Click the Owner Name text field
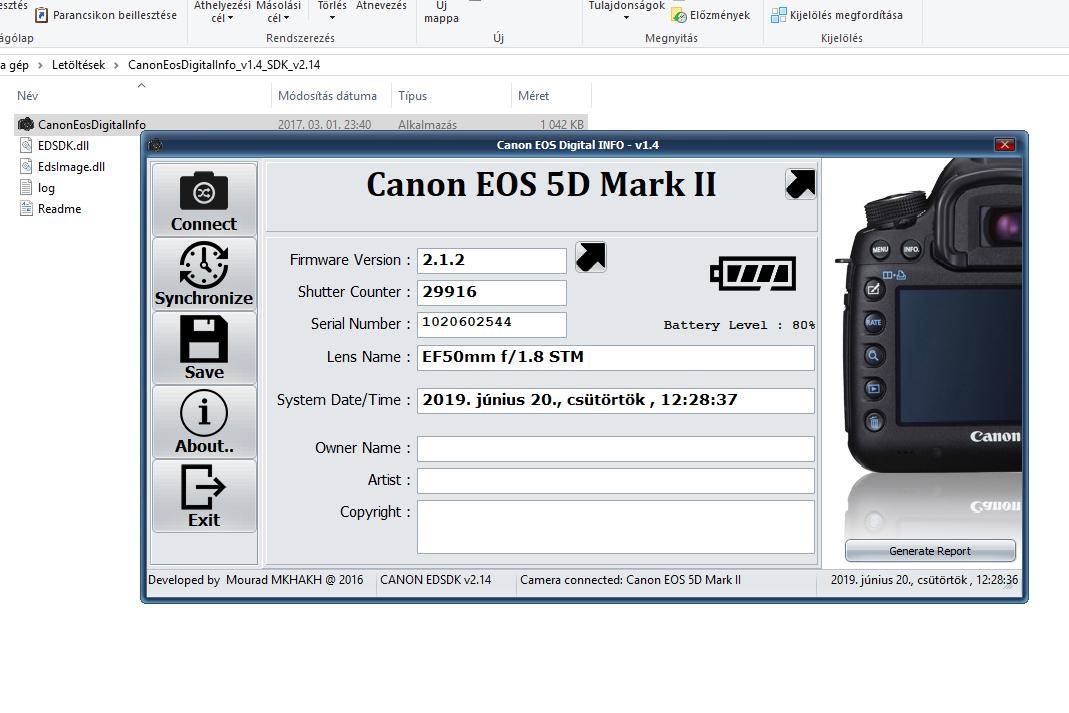 tap(615, 448)
